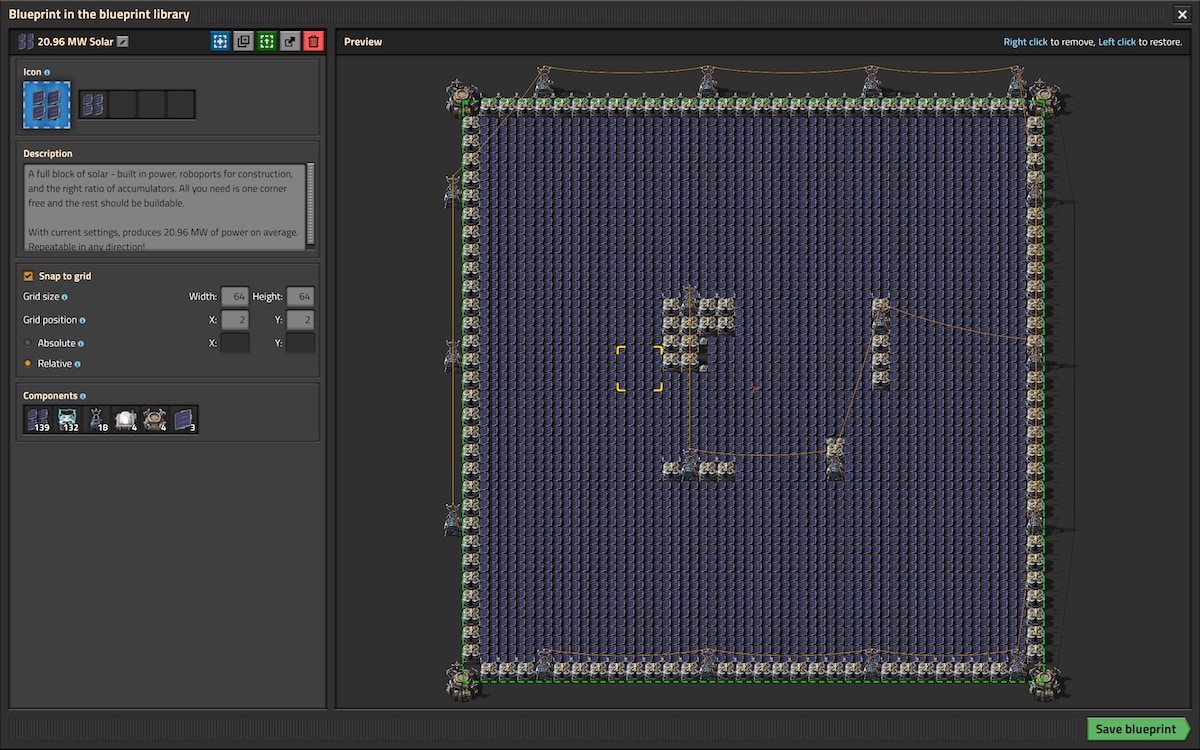
Task: Click the 'Left click' hint text
Action: 1118,42
